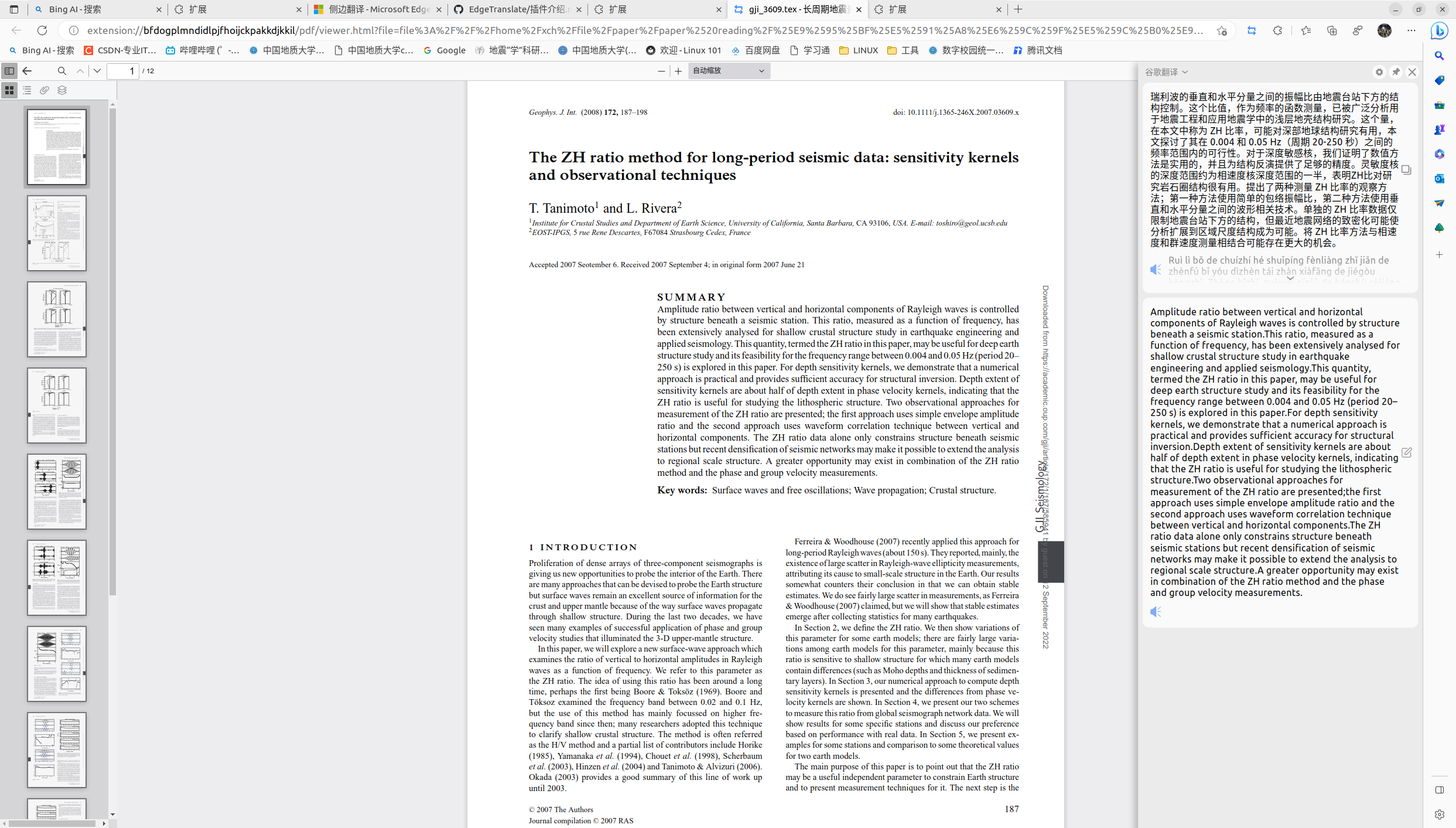Open the Edge sidebar games icon
Viewport: 1456px width, 828px height.
1440,130
